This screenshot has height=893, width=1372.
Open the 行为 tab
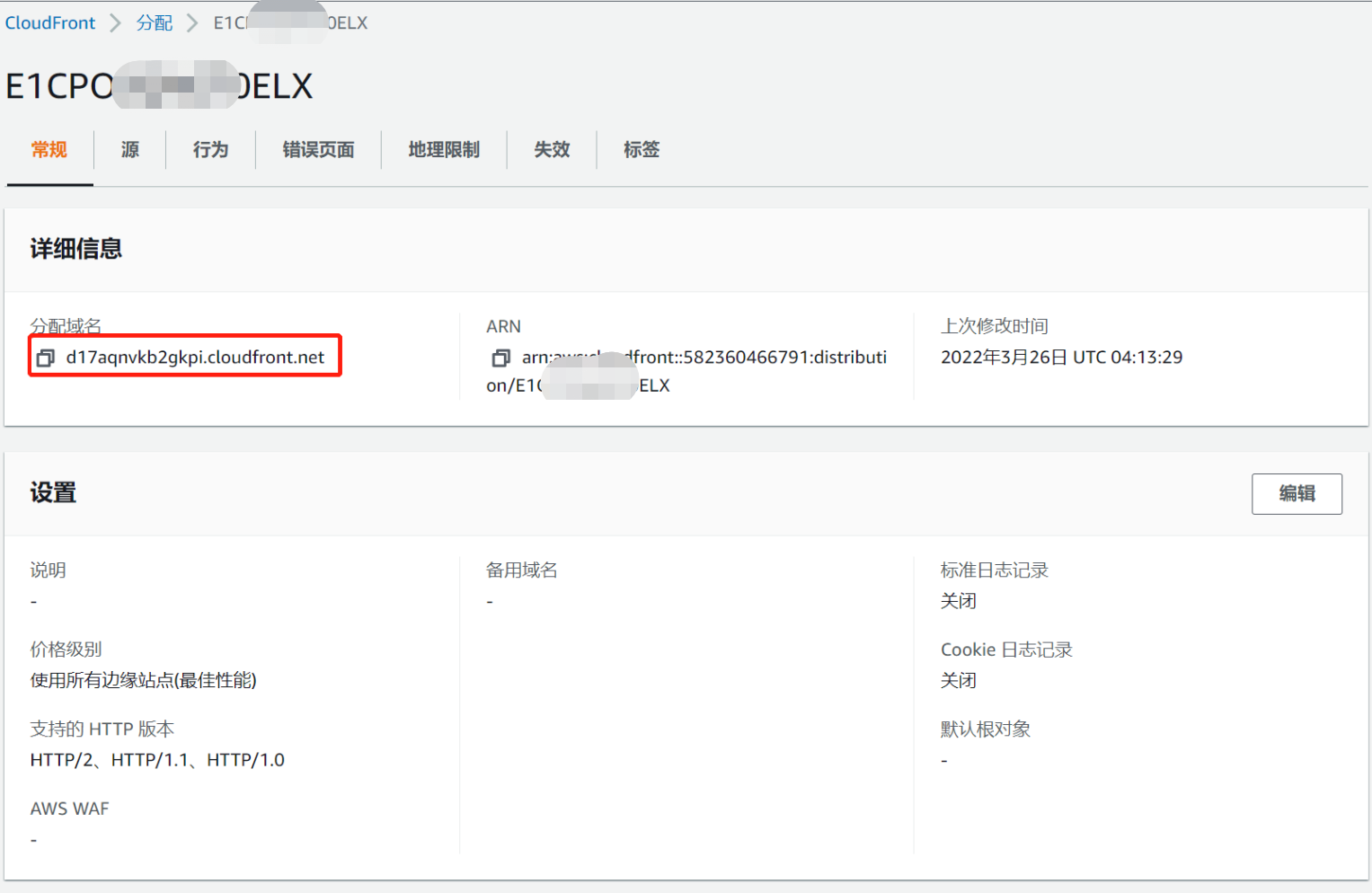pyautogui.click(x=211, y=150)
